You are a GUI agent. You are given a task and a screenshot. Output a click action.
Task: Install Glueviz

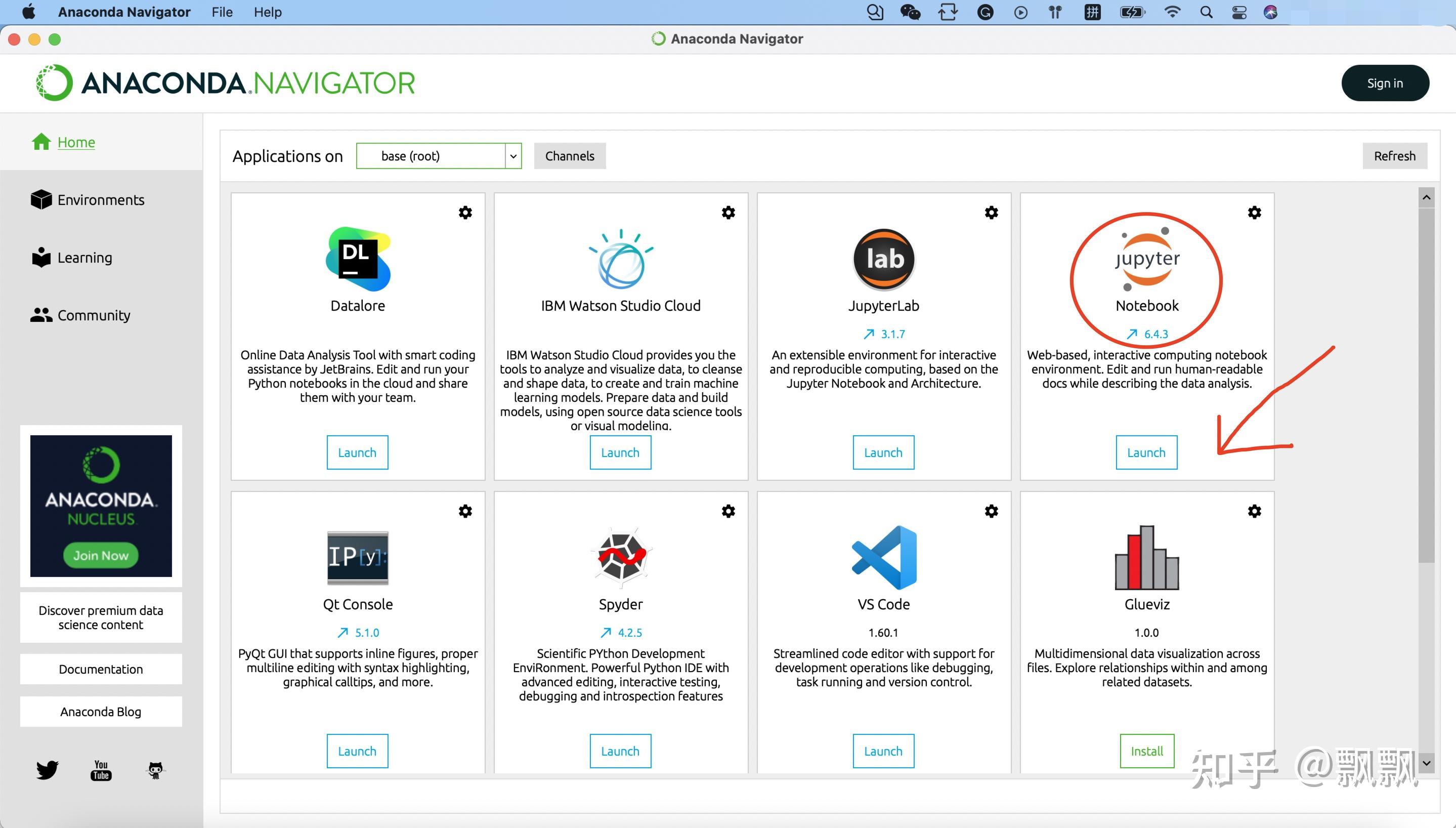tap(1147, 751)
